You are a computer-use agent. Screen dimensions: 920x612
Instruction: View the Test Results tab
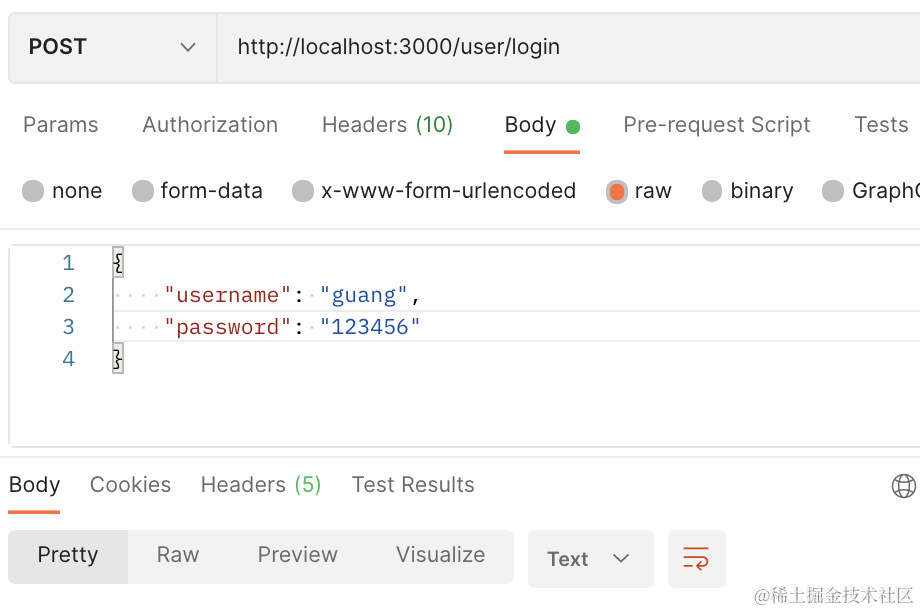point(413,485)
